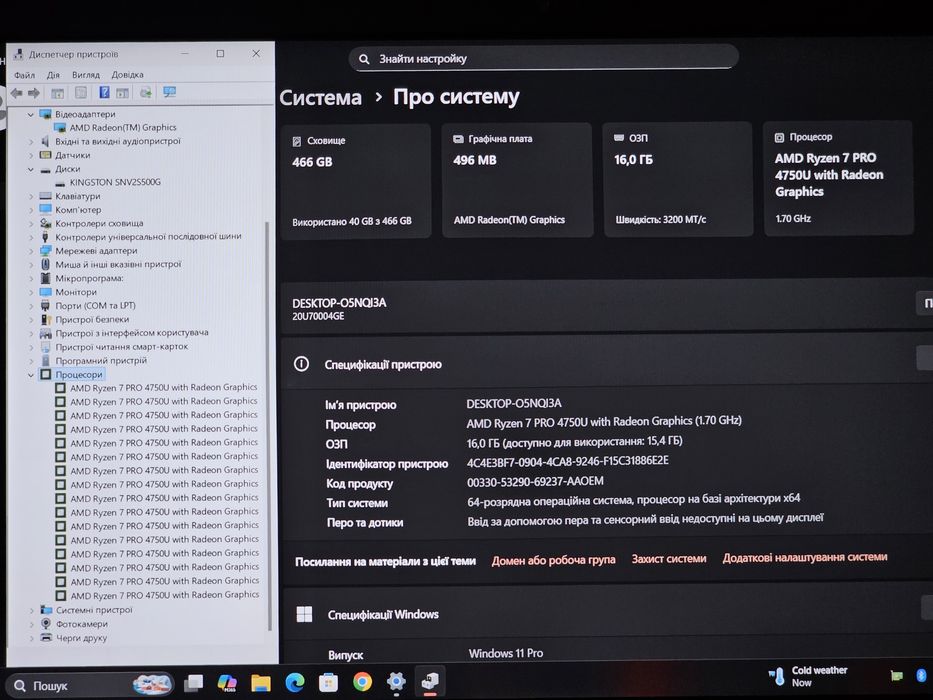Expand the Датчики node
Image resolution: width=933 pixels, height=700 pixels.
coord(31,155)
